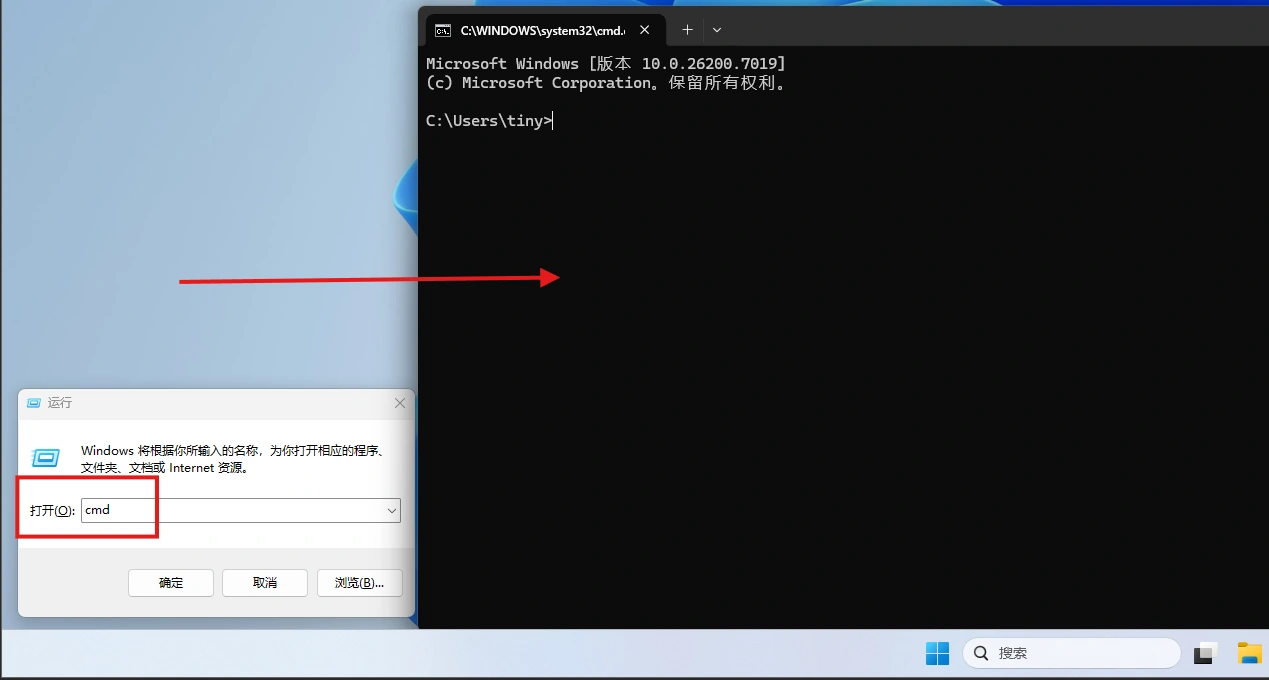The width and height of the screenshot is (1269, 680).
Task: Click the 打开(O): label in Run dialog
Action: coord(52,510)
